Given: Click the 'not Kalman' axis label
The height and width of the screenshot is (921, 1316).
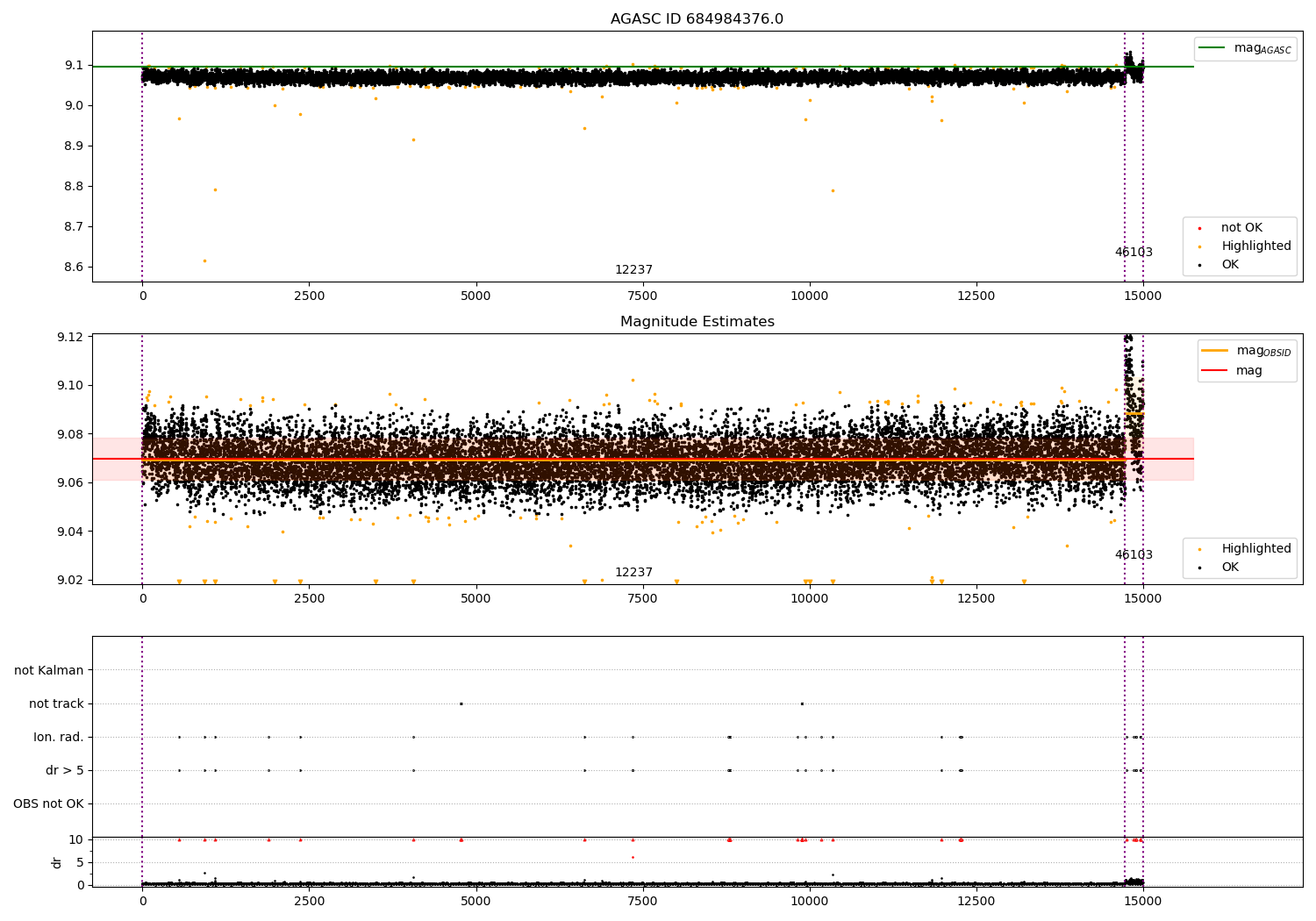Looking at the screenshot, I should coord(49,670).
